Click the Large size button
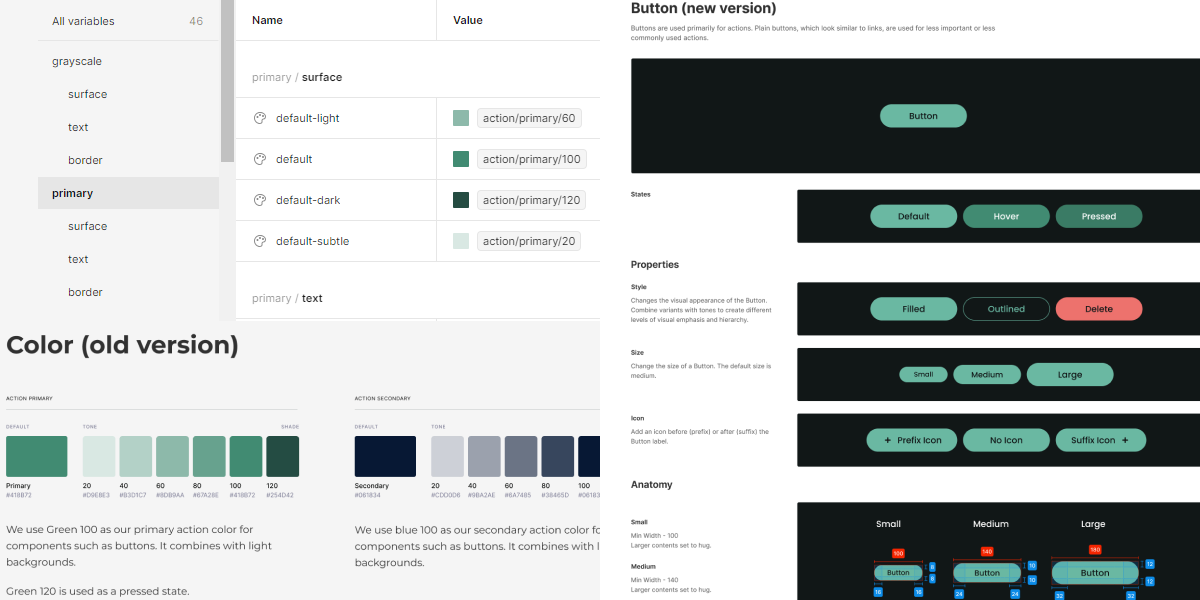1200x600 pixels. pos(1070,375)
